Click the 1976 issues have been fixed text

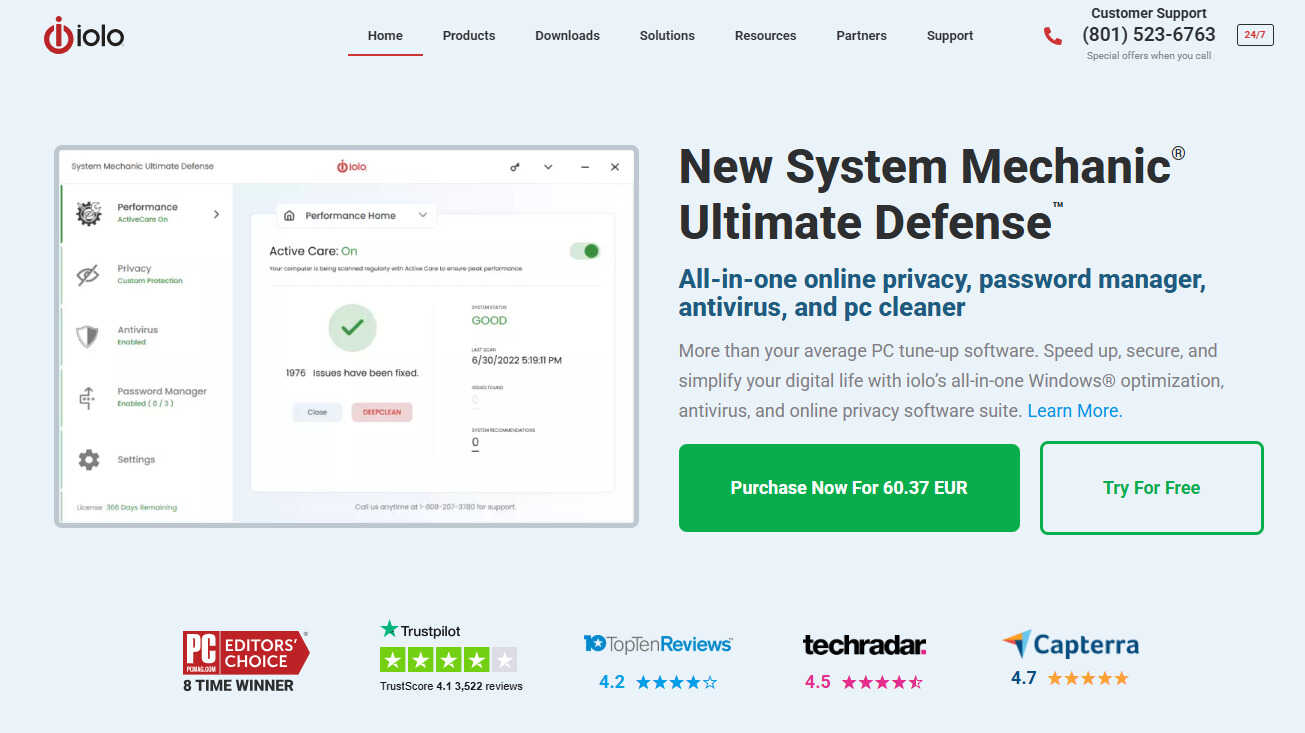click(x=352, y=373)
